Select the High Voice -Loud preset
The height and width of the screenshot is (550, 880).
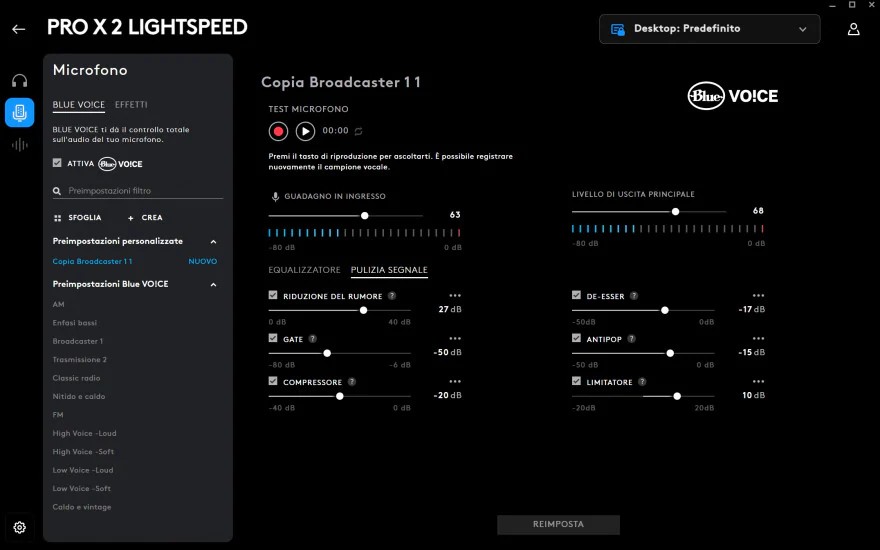[x=84, y=433]
